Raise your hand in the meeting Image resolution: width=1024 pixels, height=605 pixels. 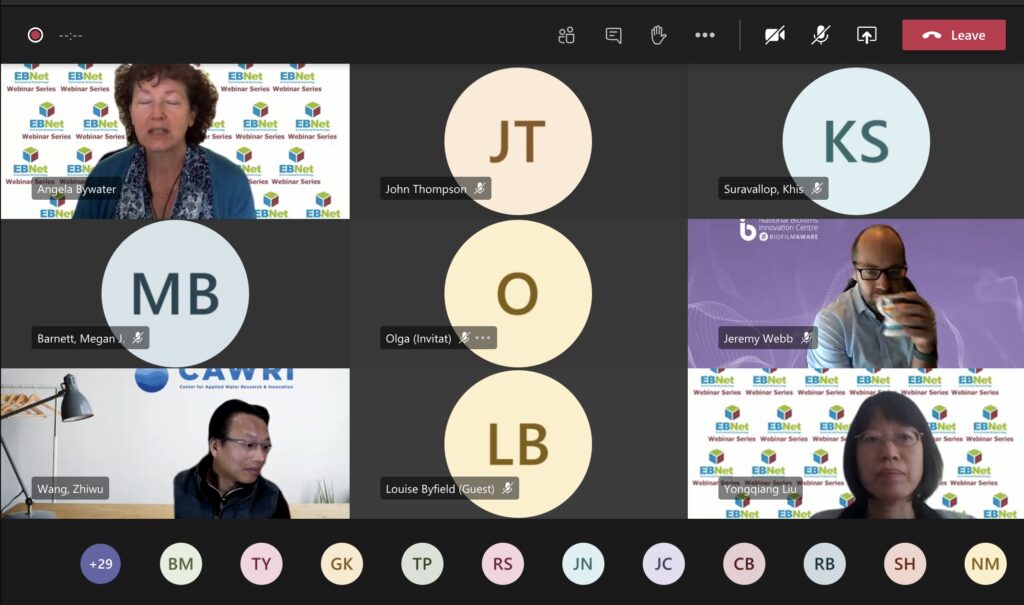point(658,35)
